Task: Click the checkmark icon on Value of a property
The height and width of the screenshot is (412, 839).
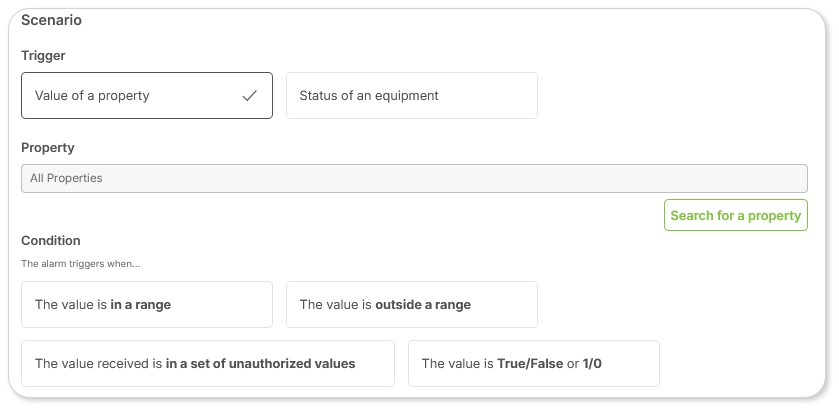Action: click(249, 96)
